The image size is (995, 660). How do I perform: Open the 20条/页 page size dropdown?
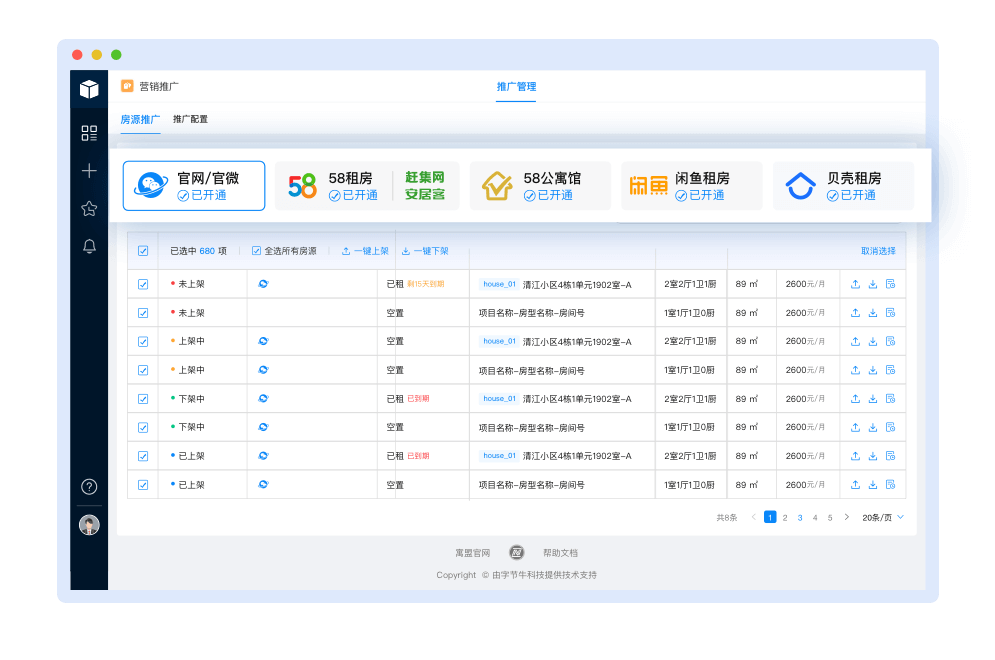tap(883, 517)
